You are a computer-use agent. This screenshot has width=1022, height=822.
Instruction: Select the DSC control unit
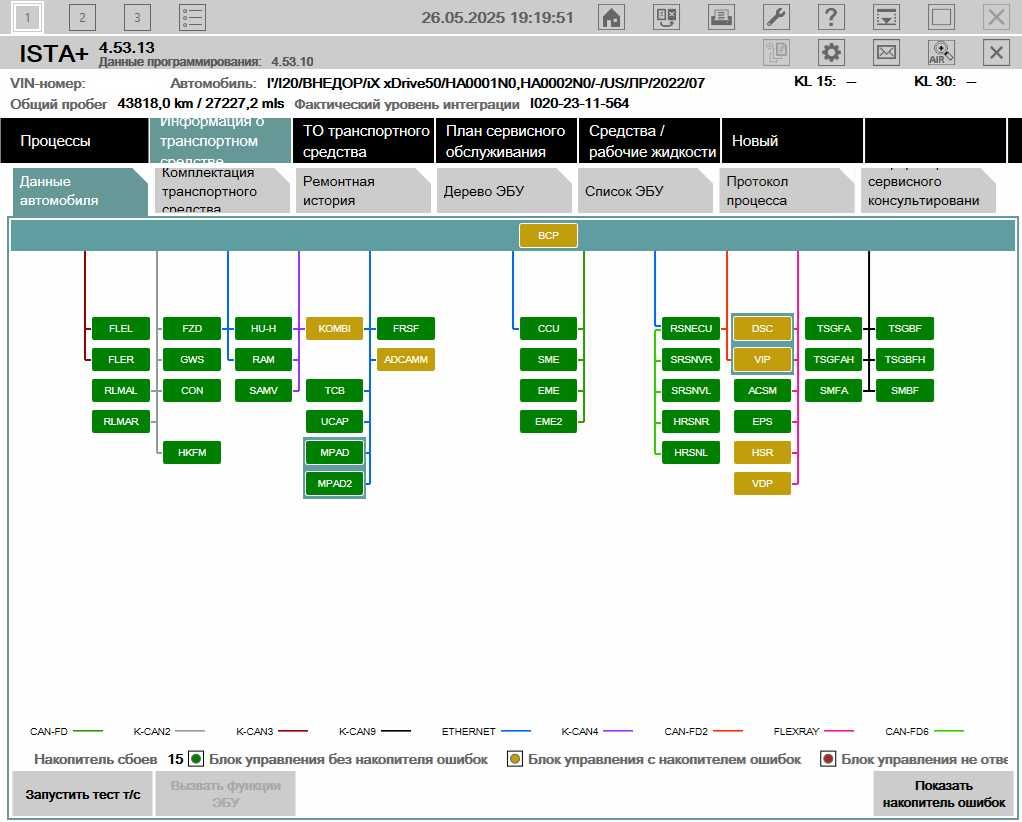tap(762, 329)
